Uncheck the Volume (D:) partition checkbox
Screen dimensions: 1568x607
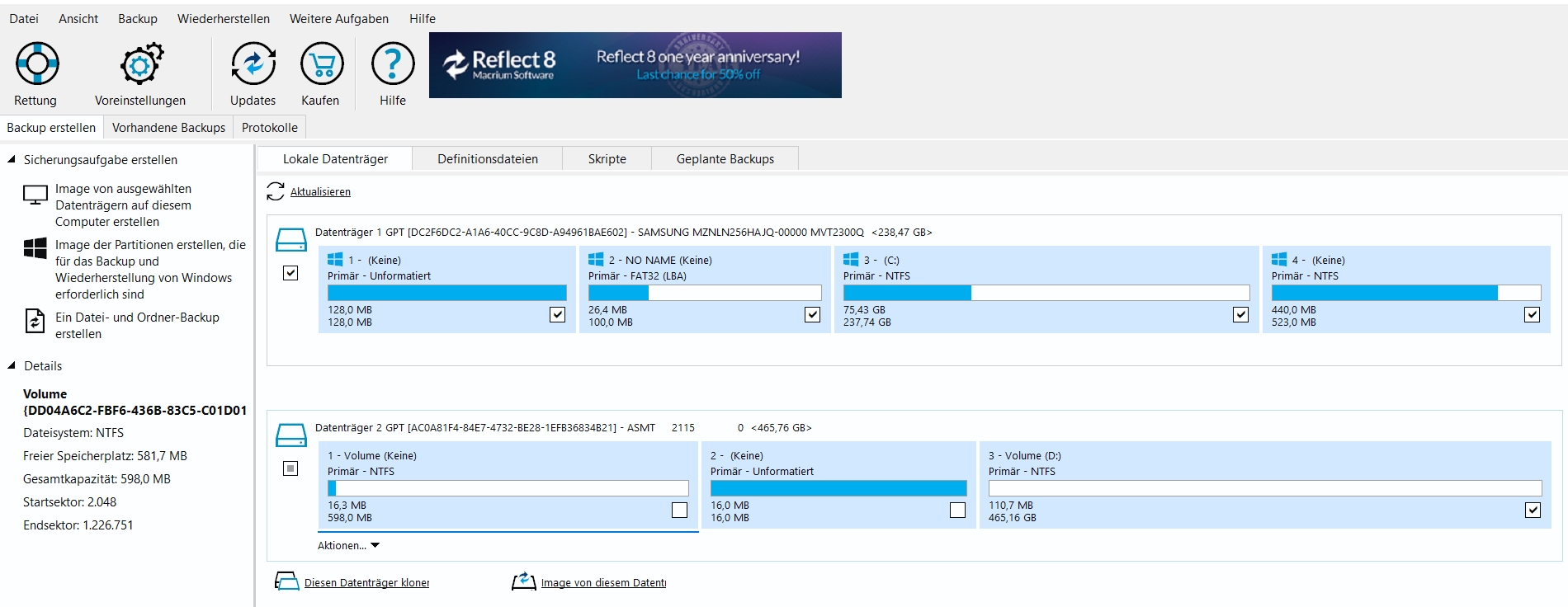1533,510
